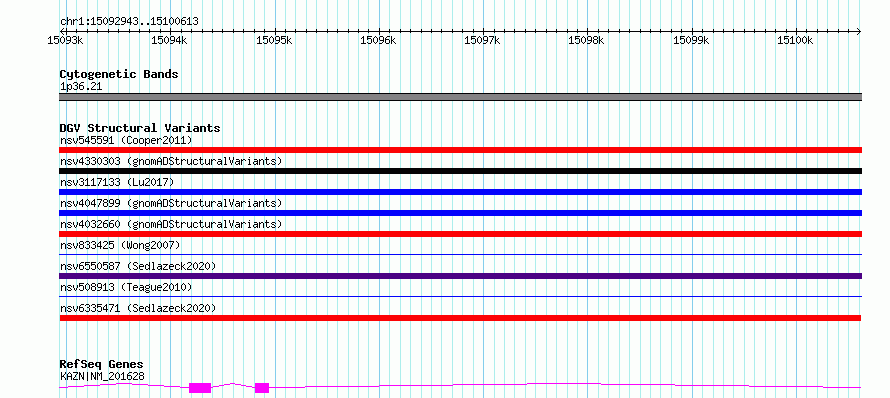
Task: Click the nsv4032660 red variant bar
Action: (x=460, y=234)
